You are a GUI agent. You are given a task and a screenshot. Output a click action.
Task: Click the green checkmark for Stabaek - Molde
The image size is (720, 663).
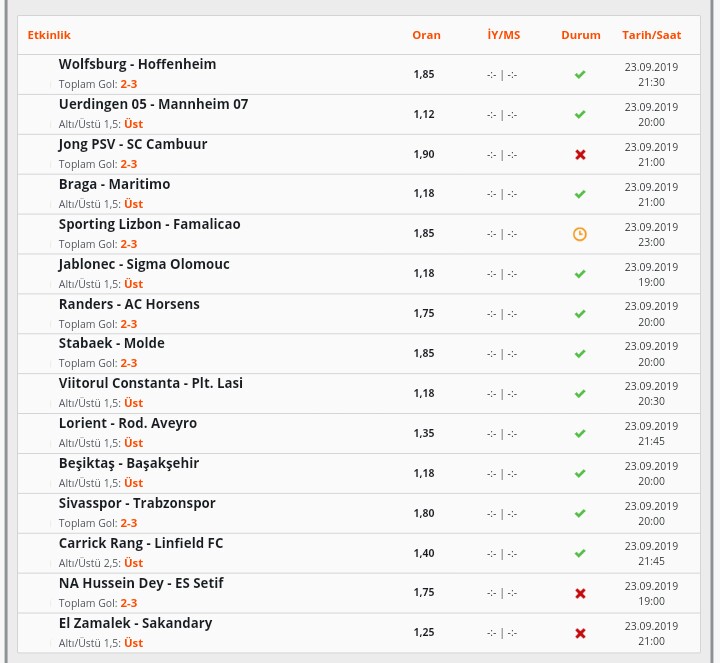[x=580, y=354]
